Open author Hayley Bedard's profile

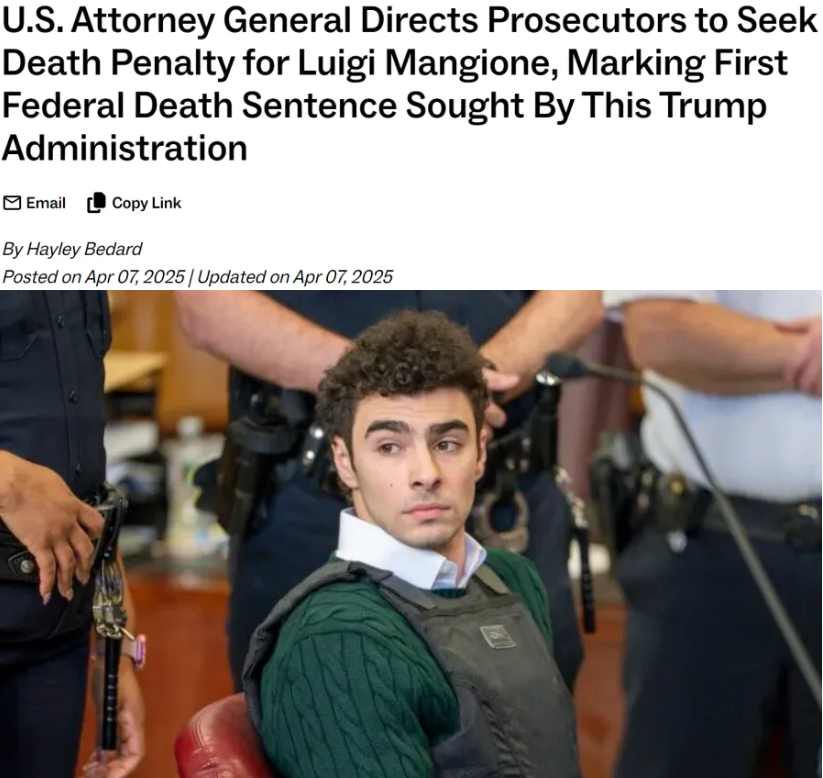[x=84, y=249]
